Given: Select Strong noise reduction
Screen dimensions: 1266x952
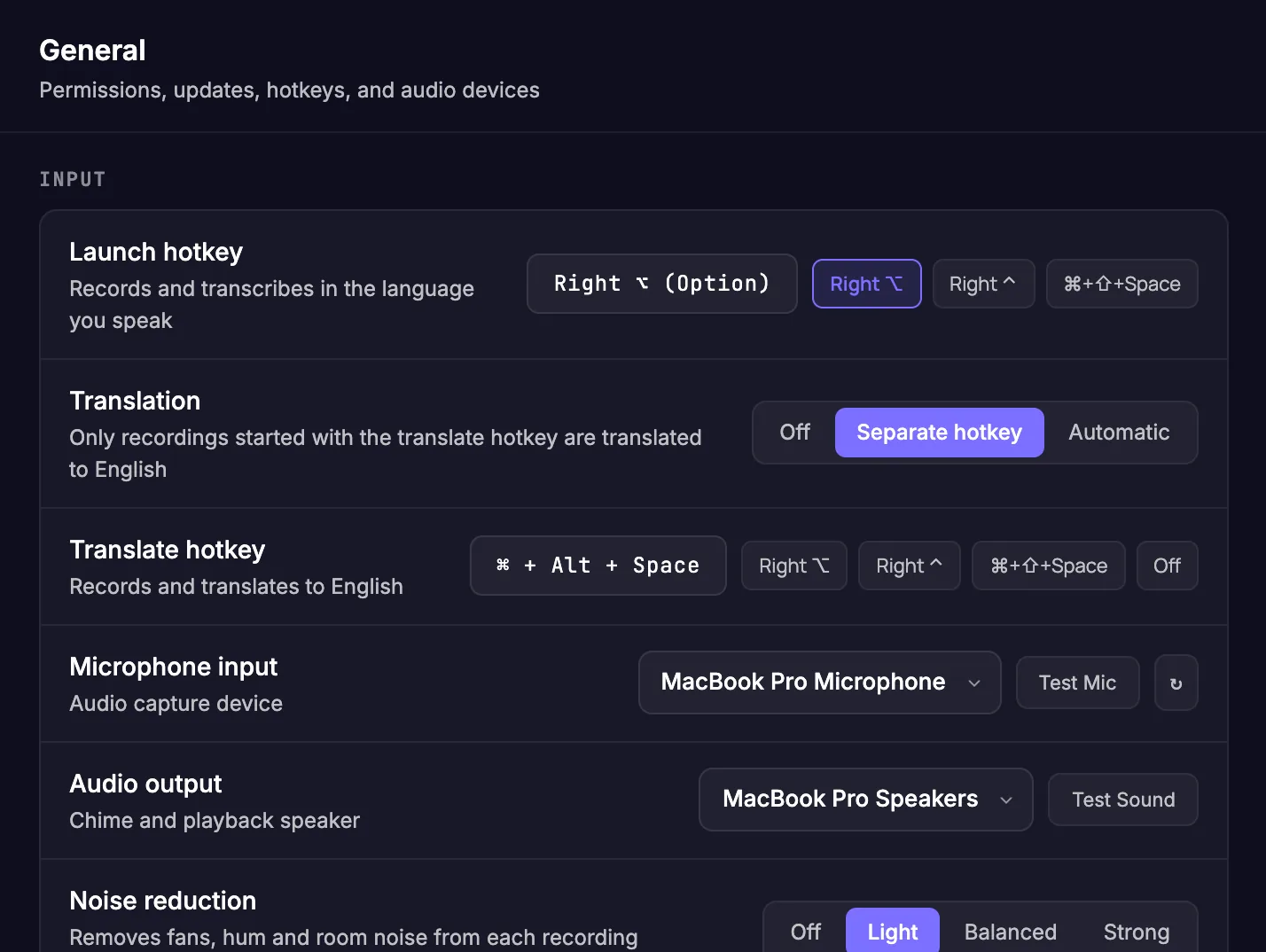Looking at the screenshot, I should coord(1136,932).
